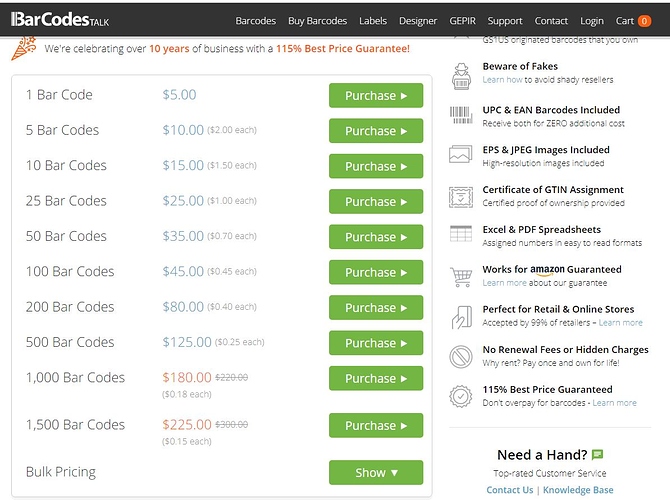Open the Barcodes menu item
Viewport: 670px width, 500px height.
(x=256, y=21)
